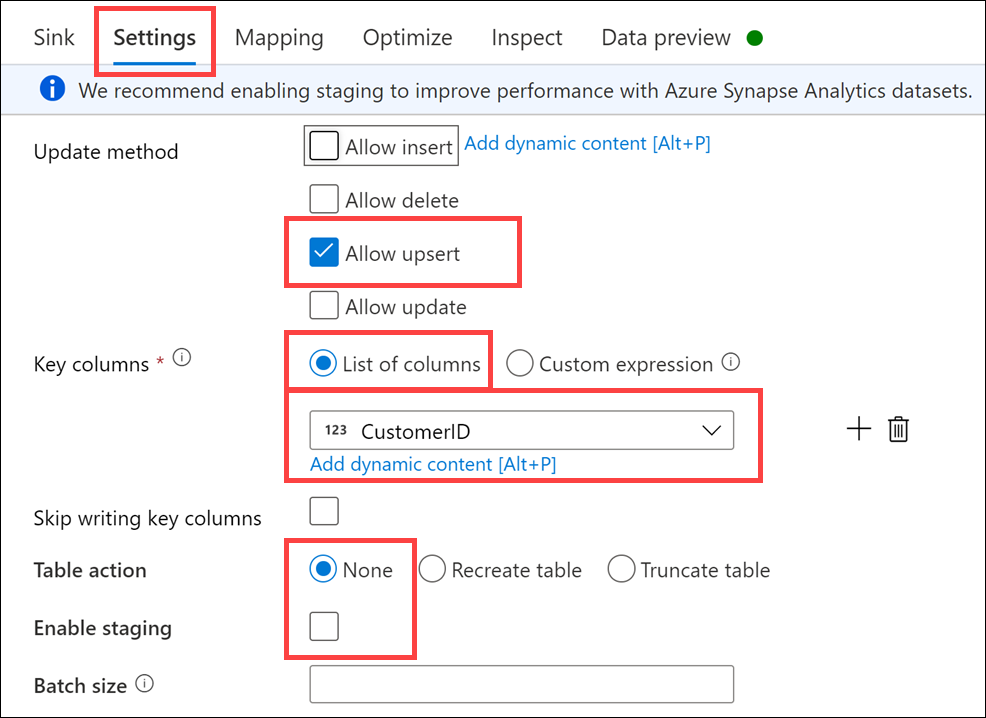Click the Table action label
The height and width of the screenshot is (718, 986).
pos(90,570)
